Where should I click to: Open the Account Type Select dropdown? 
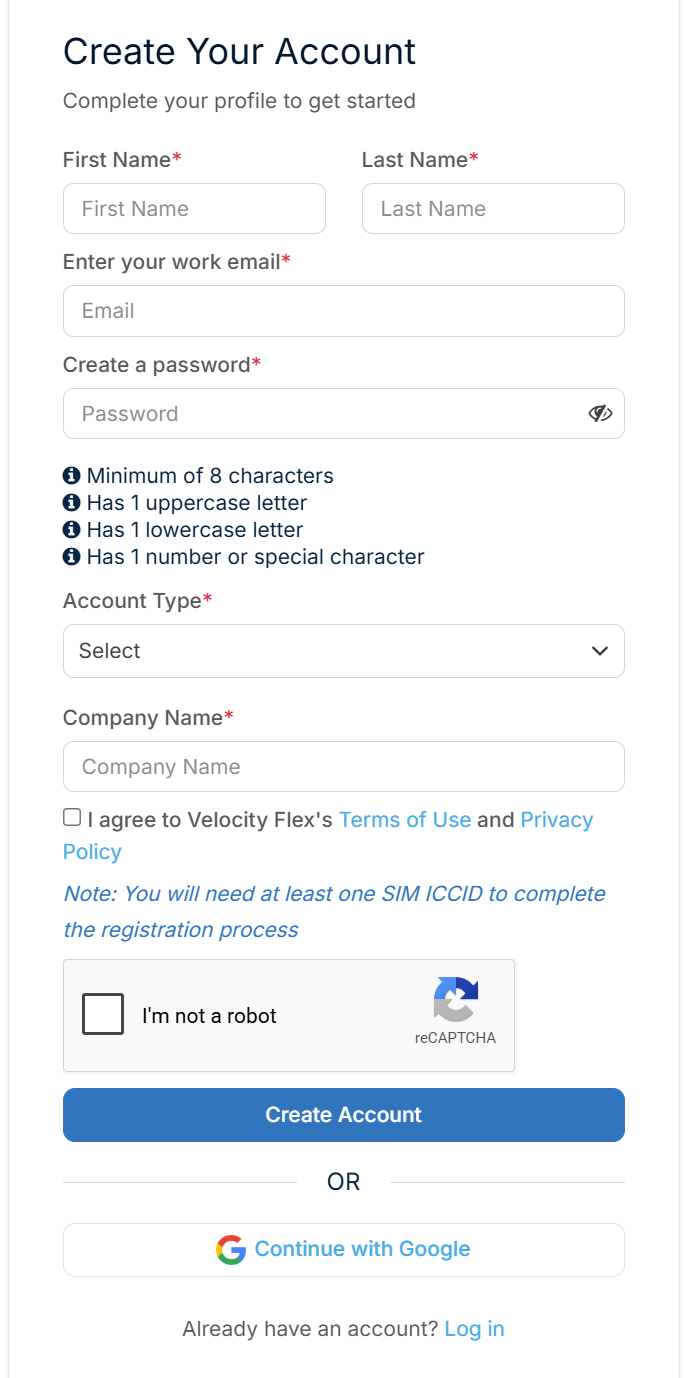[344, 651]
